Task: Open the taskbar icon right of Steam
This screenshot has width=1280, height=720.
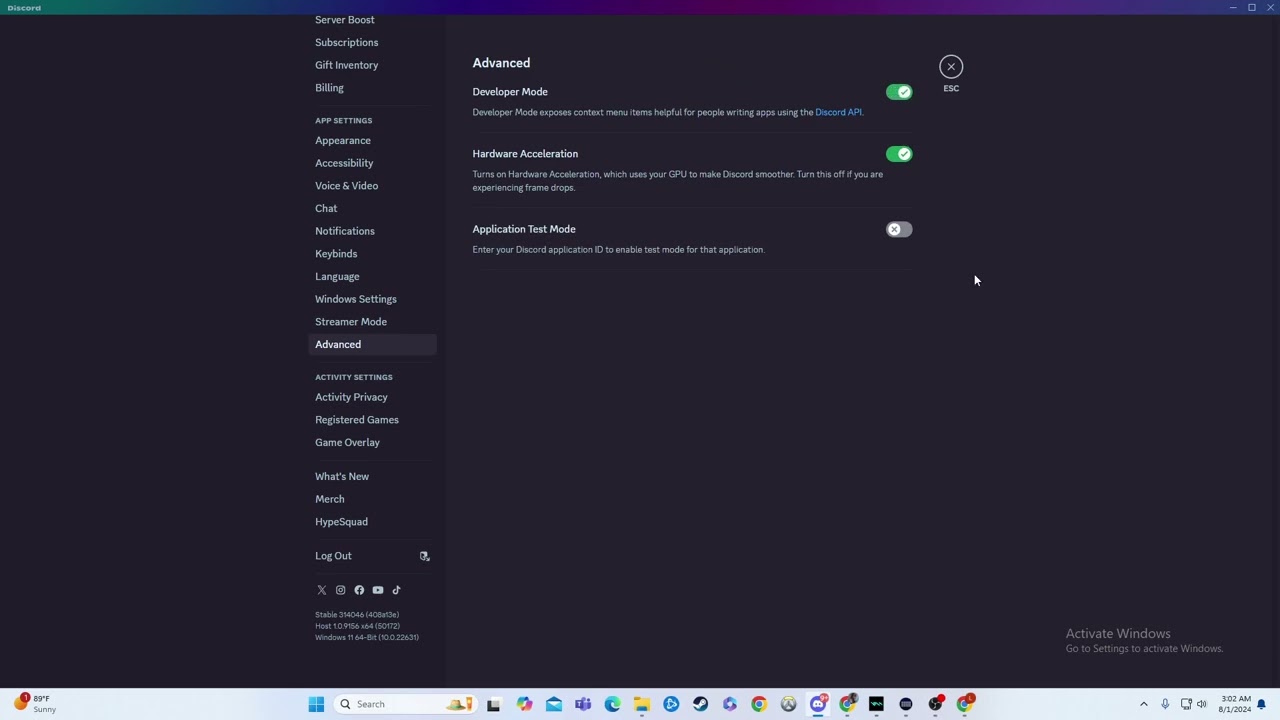Action: 729,704
